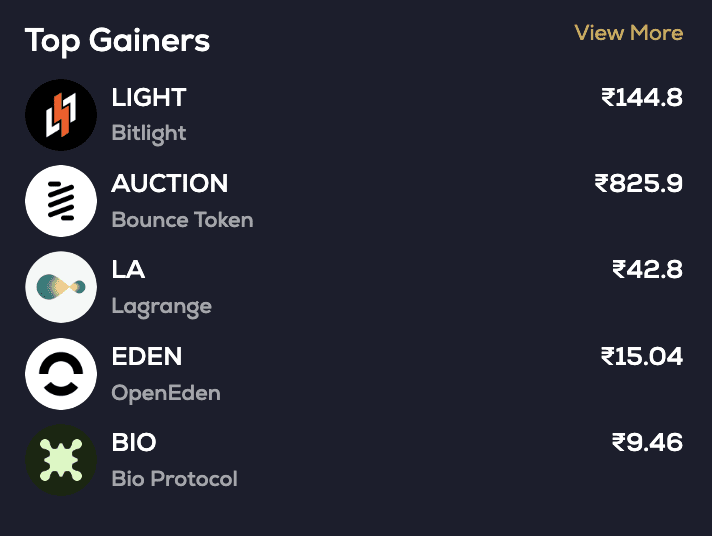712x536 pixels.
Task: Click the Bounce Token subtitle text
Action: click(x=182, y=220)
